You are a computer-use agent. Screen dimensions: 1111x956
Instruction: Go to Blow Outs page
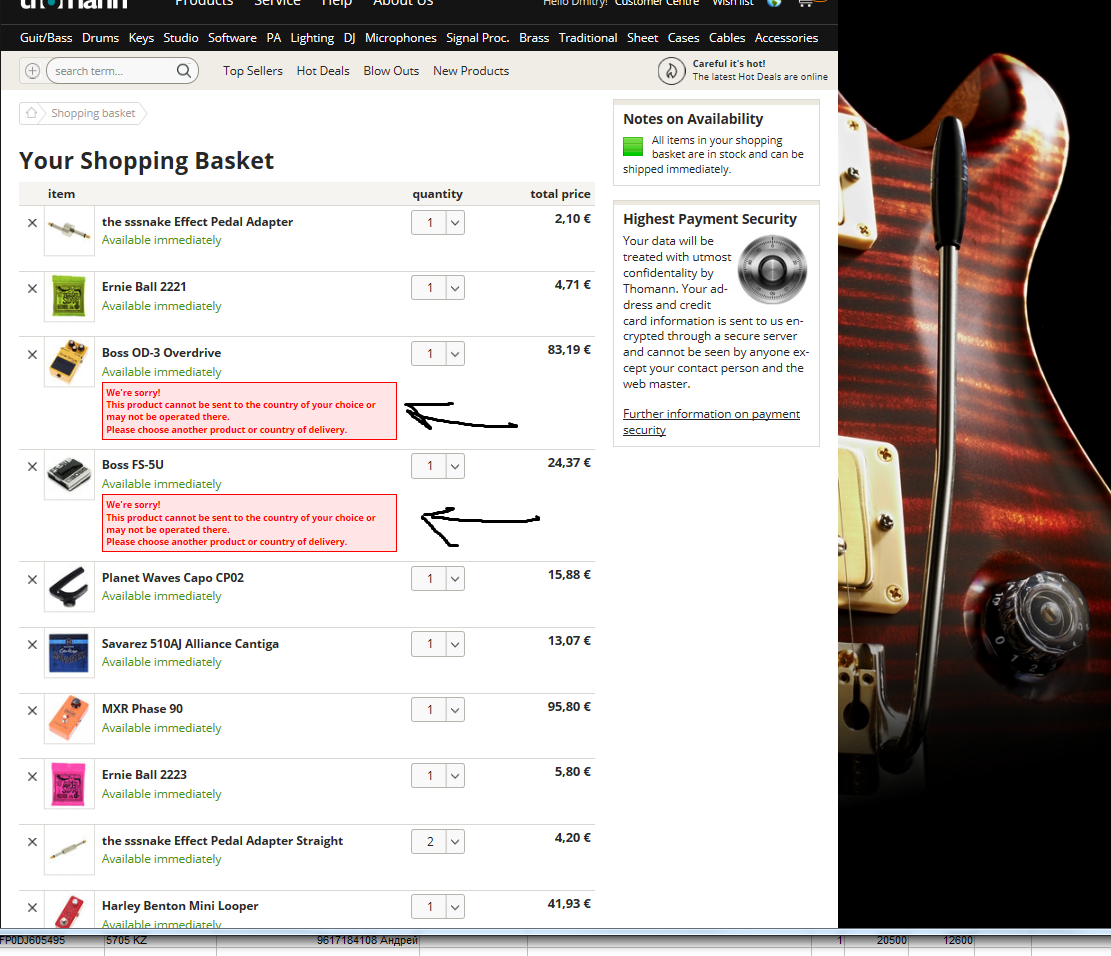[x=391, y=71]
